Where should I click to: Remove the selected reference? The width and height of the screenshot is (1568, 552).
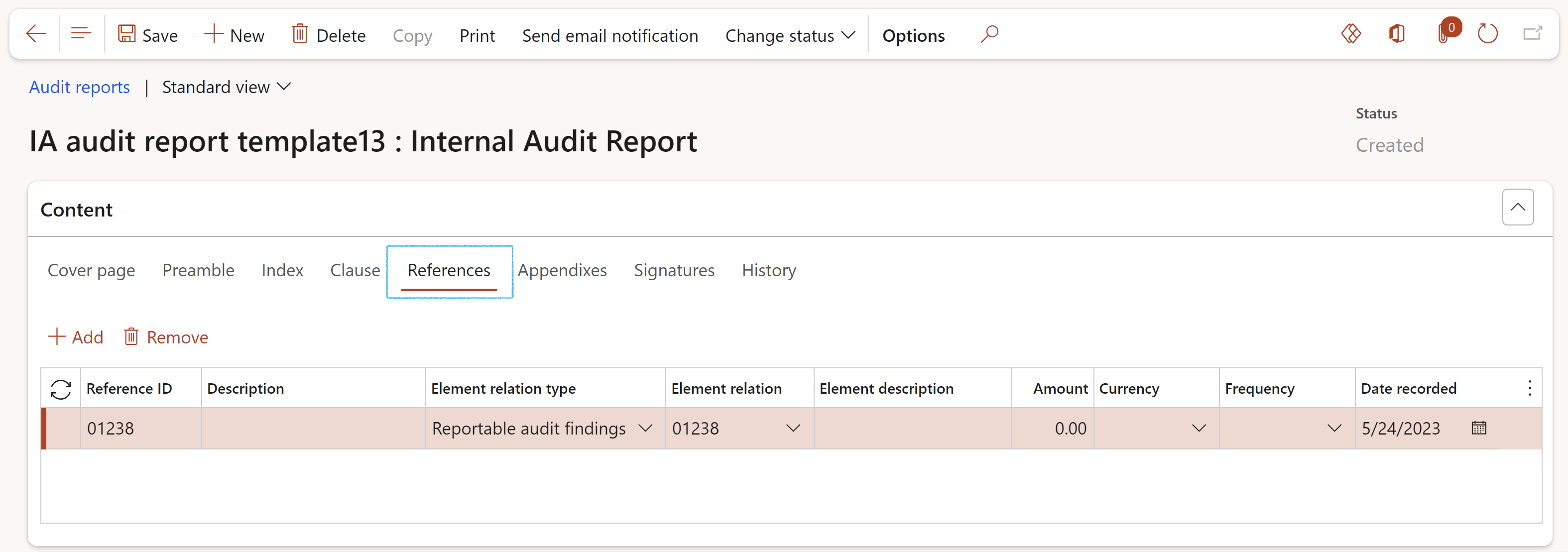[166, 337]
